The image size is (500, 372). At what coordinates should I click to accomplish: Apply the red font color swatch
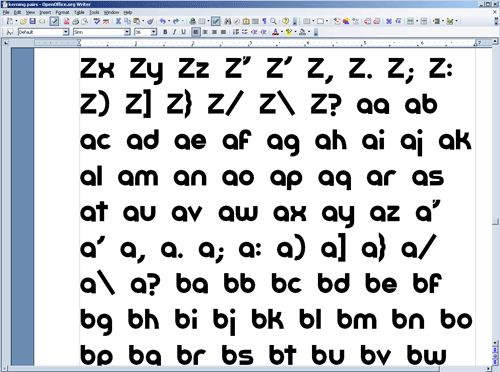coord(275,32)
